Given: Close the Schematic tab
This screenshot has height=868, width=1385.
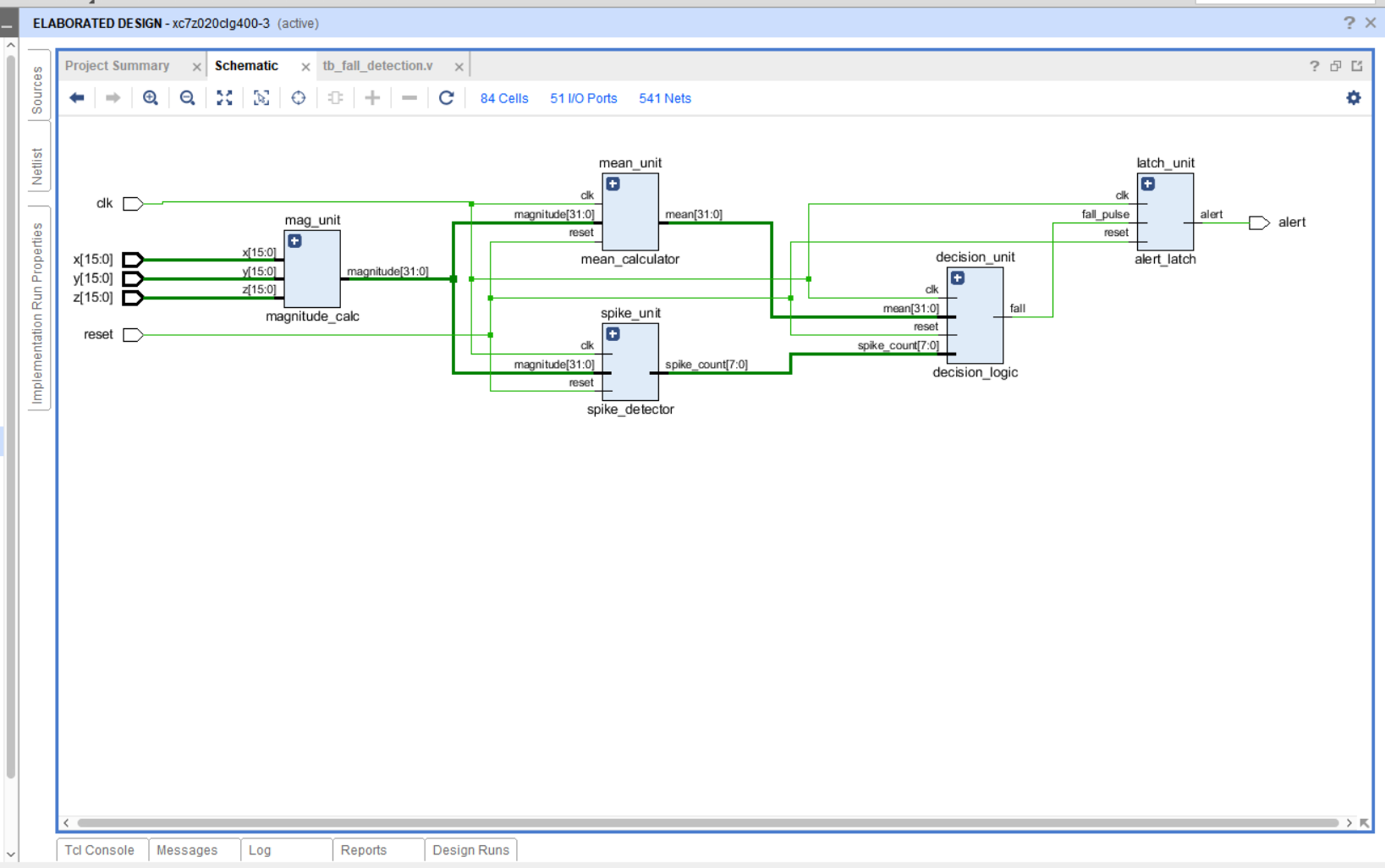Looking at the screenshot, I should click(x=305, y=67).
